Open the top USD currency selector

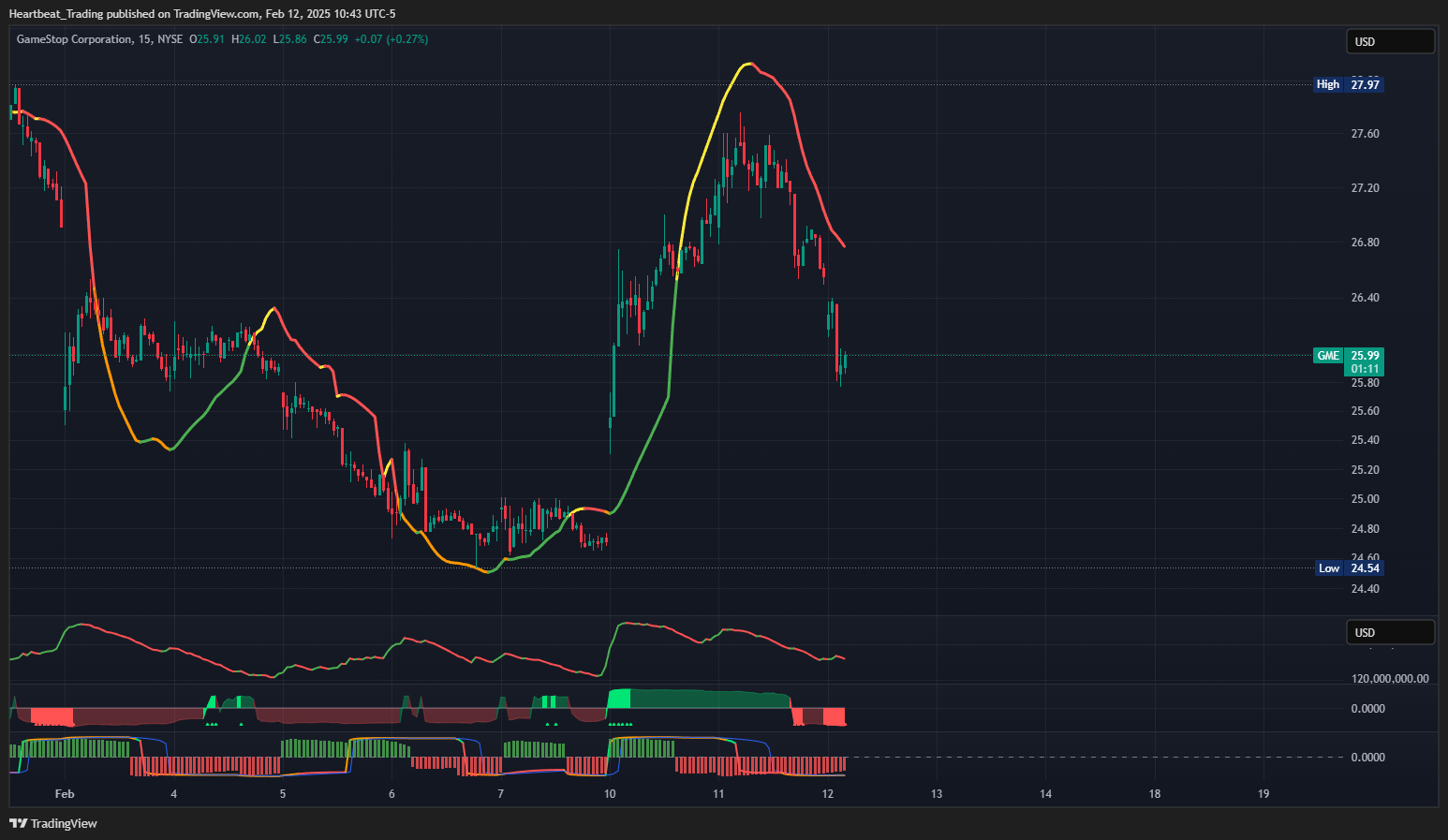tap(1390, 41)
